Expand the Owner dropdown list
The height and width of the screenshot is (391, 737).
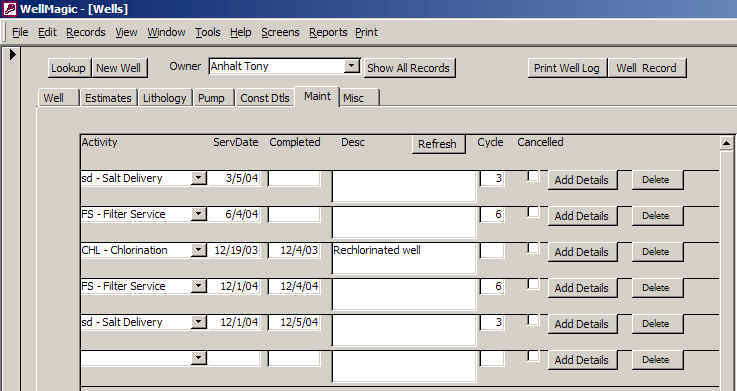(352, 66)
